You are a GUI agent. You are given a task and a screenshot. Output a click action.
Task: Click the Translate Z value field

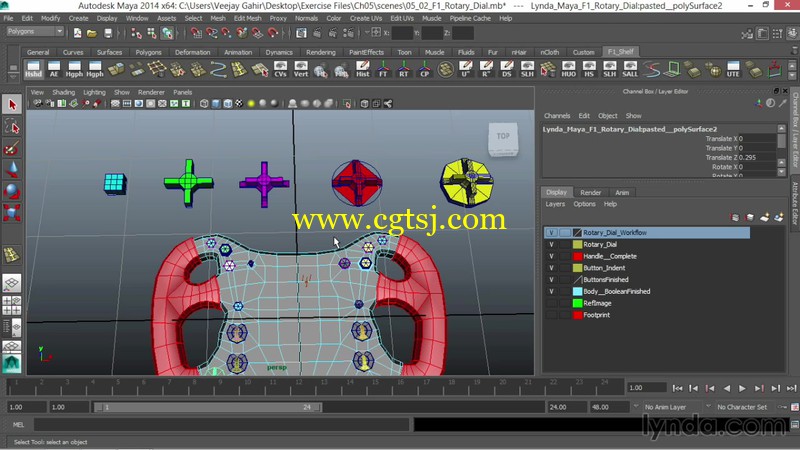(x=757, y=157)
